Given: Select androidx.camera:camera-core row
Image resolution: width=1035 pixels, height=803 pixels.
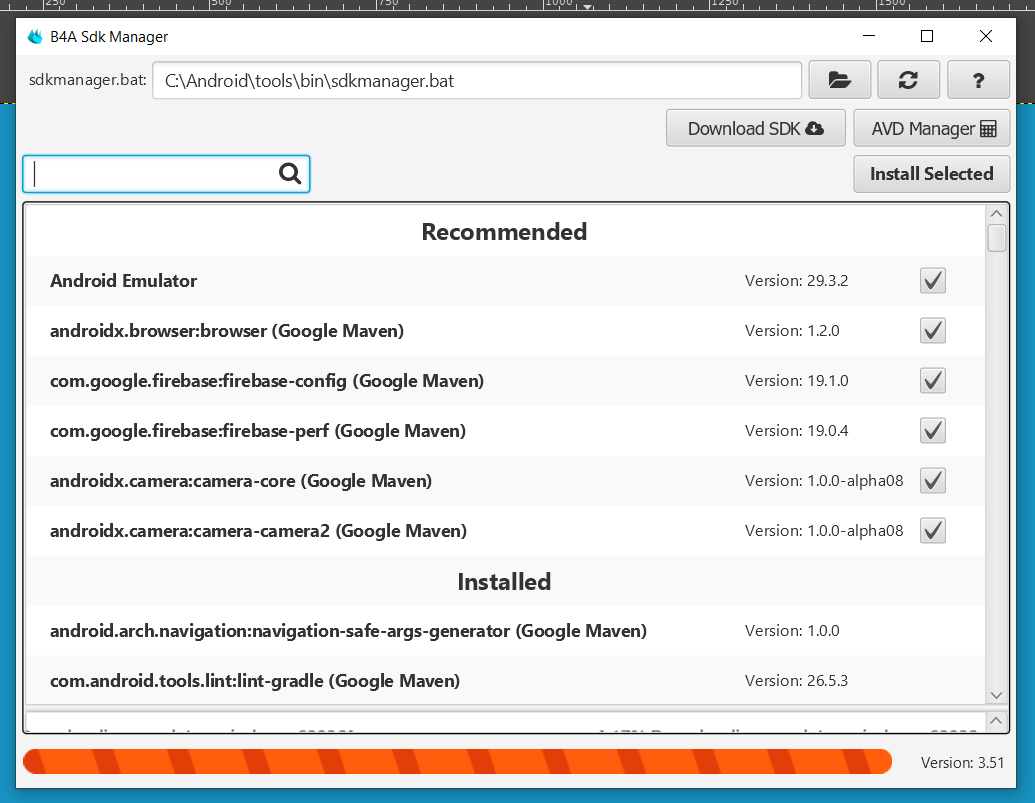Looking at the screenshot, I should (505, 480).
